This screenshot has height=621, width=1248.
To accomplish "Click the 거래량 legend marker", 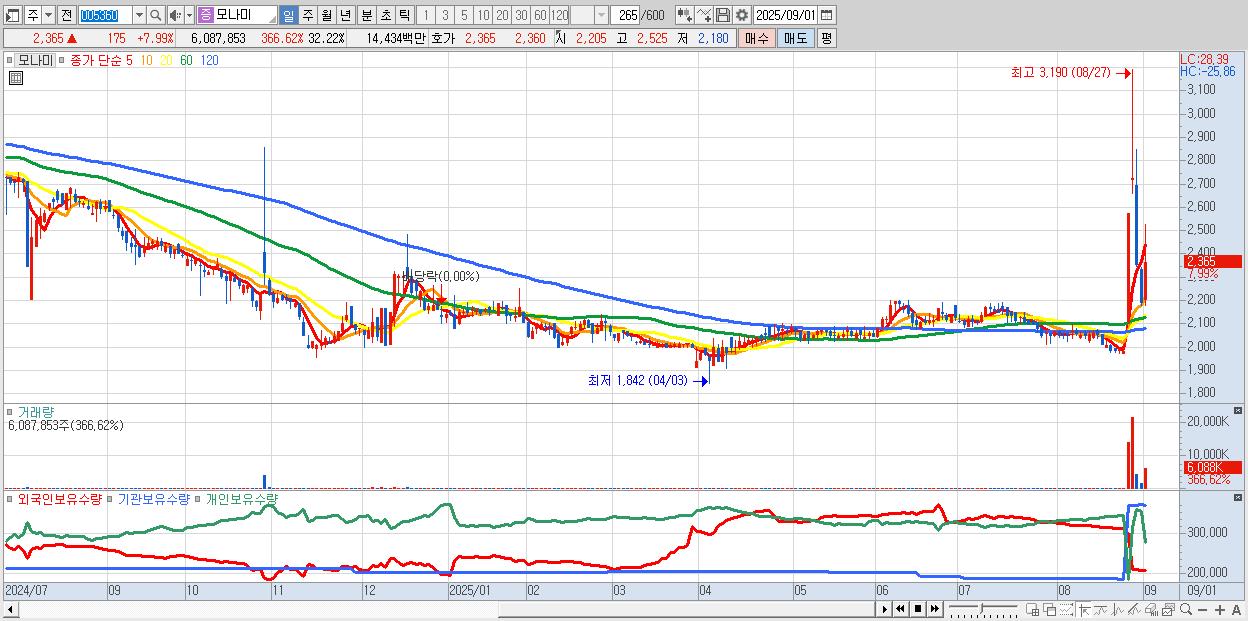I will (x=10, y=412).
